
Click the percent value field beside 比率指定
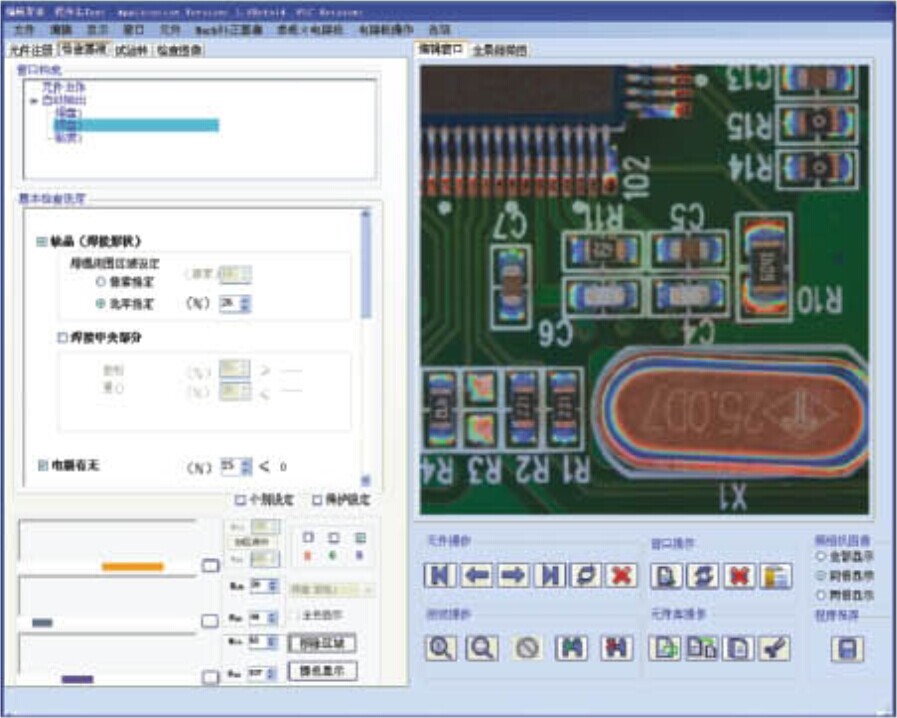[x=229, y=303]
